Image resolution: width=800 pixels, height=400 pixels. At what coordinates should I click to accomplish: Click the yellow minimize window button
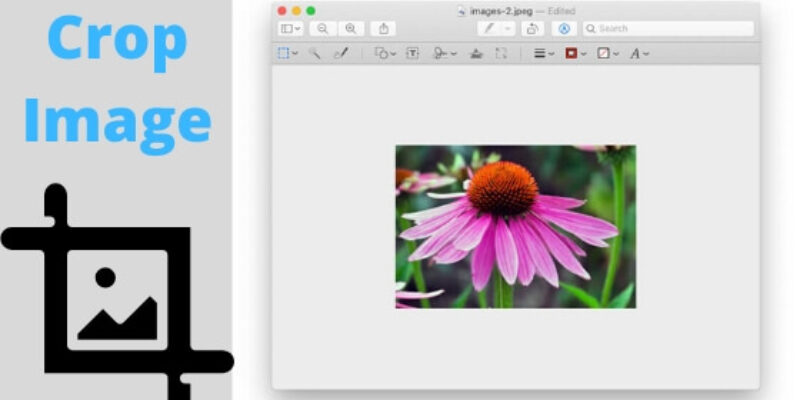click(296, 11)
